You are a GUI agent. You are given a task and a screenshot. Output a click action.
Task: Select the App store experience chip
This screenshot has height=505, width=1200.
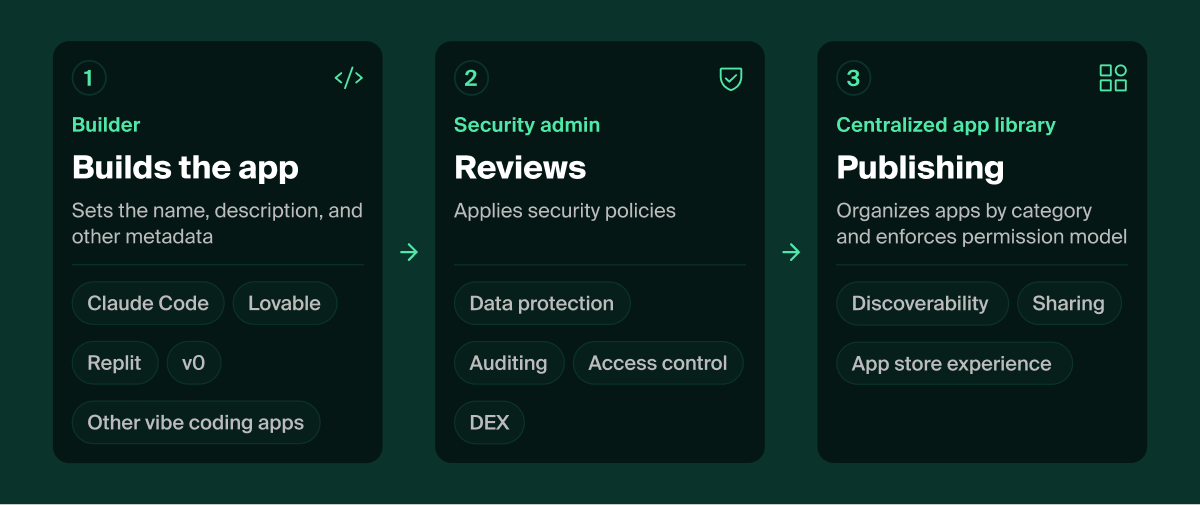[952, 363]
